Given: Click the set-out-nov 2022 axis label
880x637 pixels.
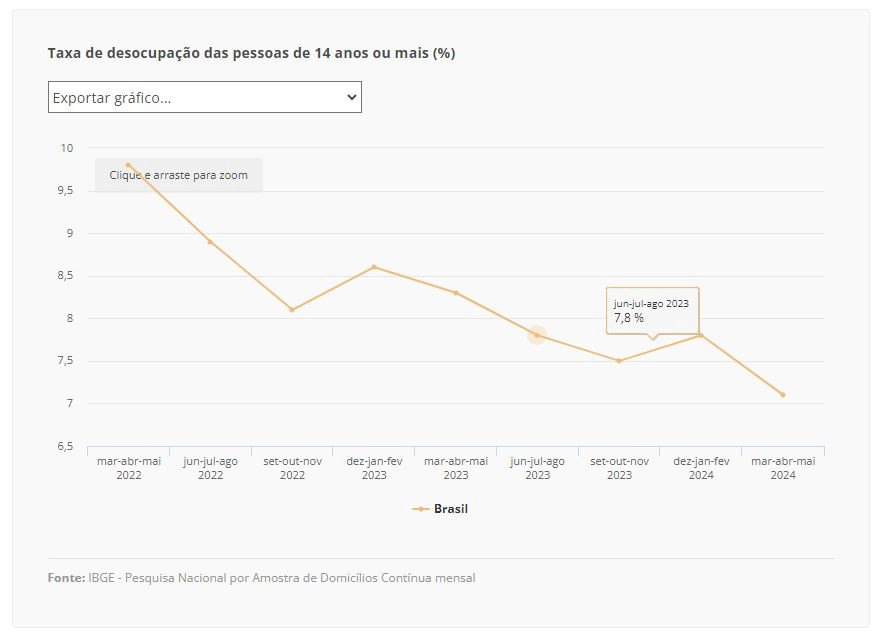Looking at the screenshot, I should [292, 468].
